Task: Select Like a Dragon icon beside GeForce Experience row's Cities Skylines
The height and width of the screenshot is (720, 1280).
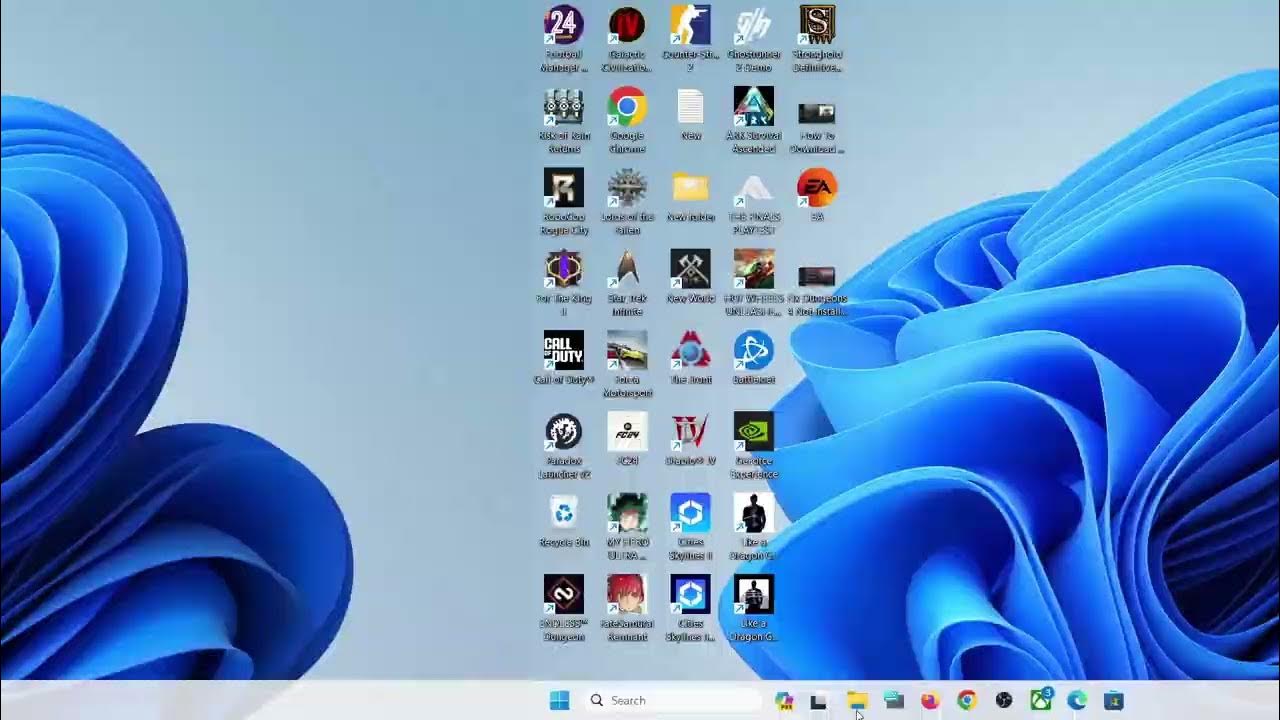Action: (x=753, y=527)
